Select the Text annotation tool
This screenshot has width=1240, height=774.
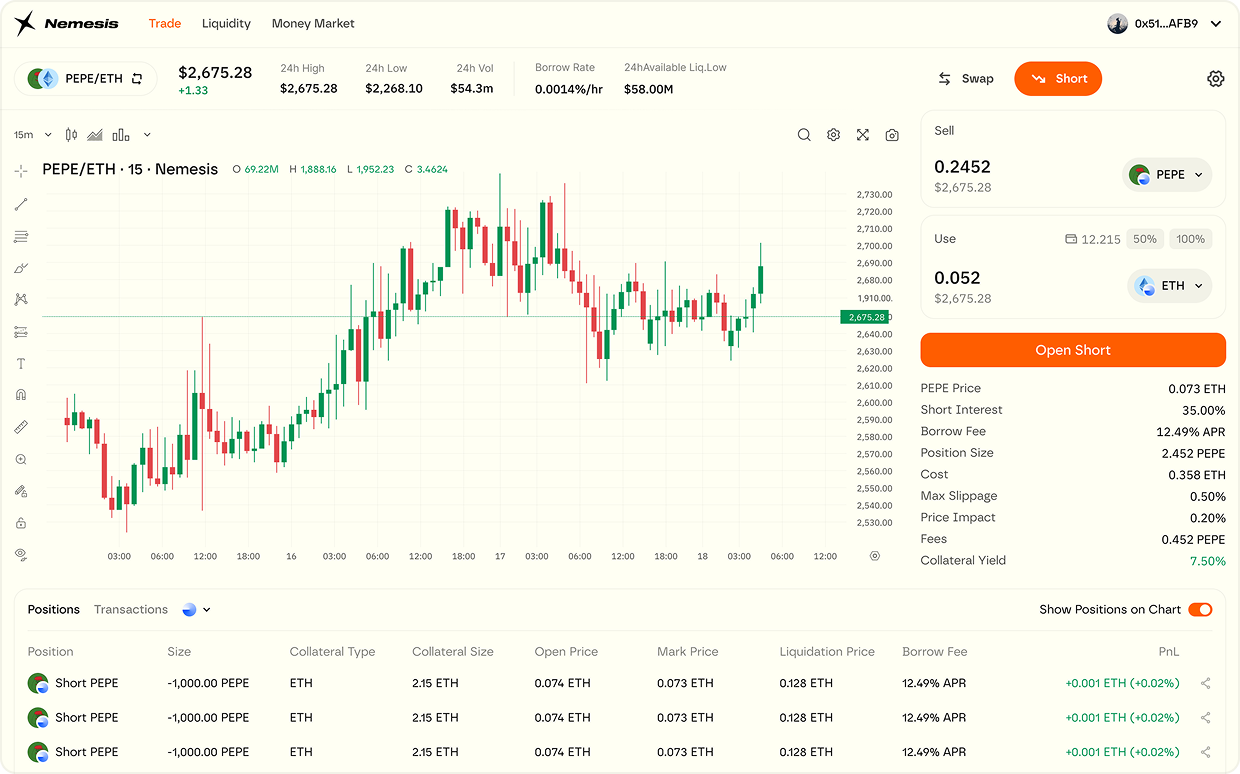(20, 363)
